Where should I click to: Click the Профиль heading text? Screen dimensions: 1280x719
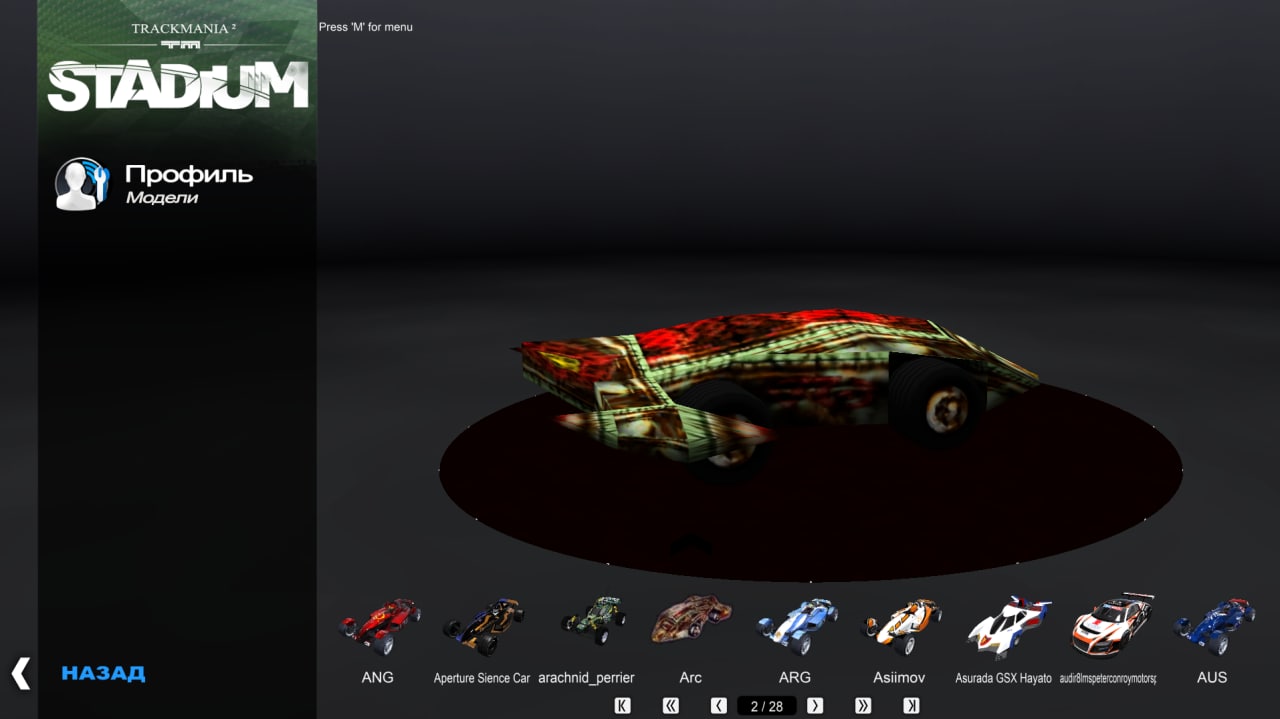pos(189,174)
